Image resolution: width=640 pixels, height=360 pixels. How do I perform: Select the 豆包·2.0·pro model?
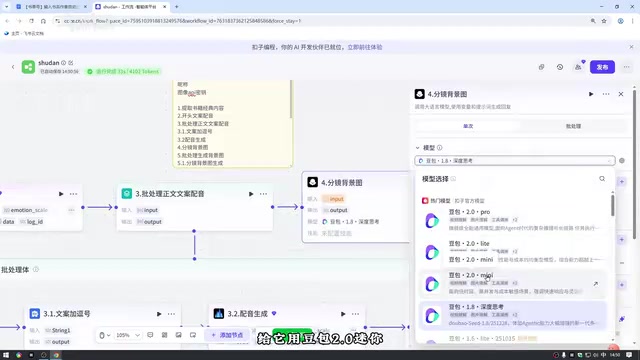(513, 220)
